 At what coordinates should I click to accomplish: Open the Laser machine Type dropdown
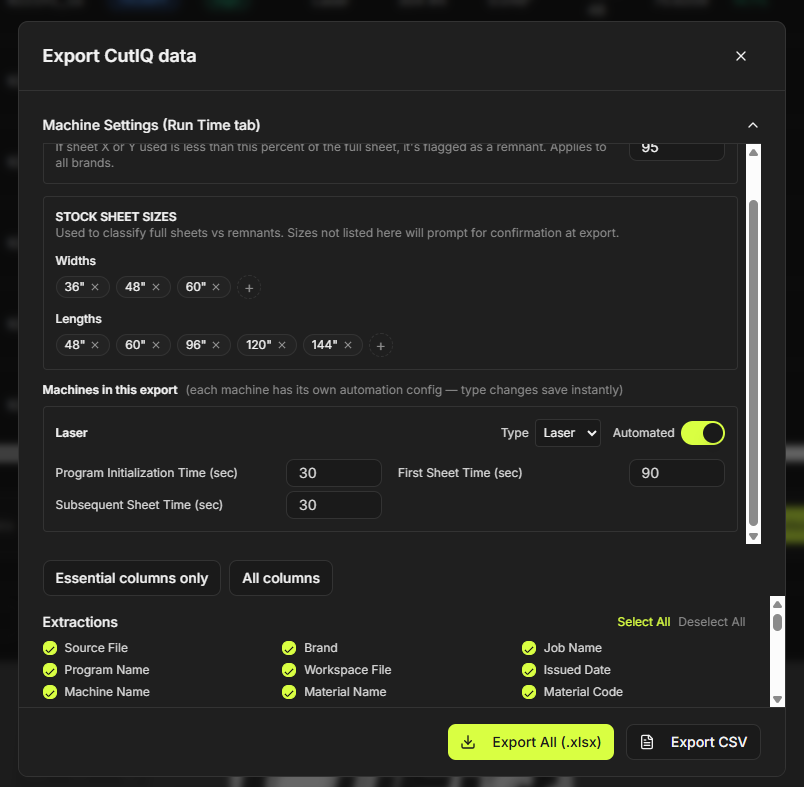click(x=568, y=433)
